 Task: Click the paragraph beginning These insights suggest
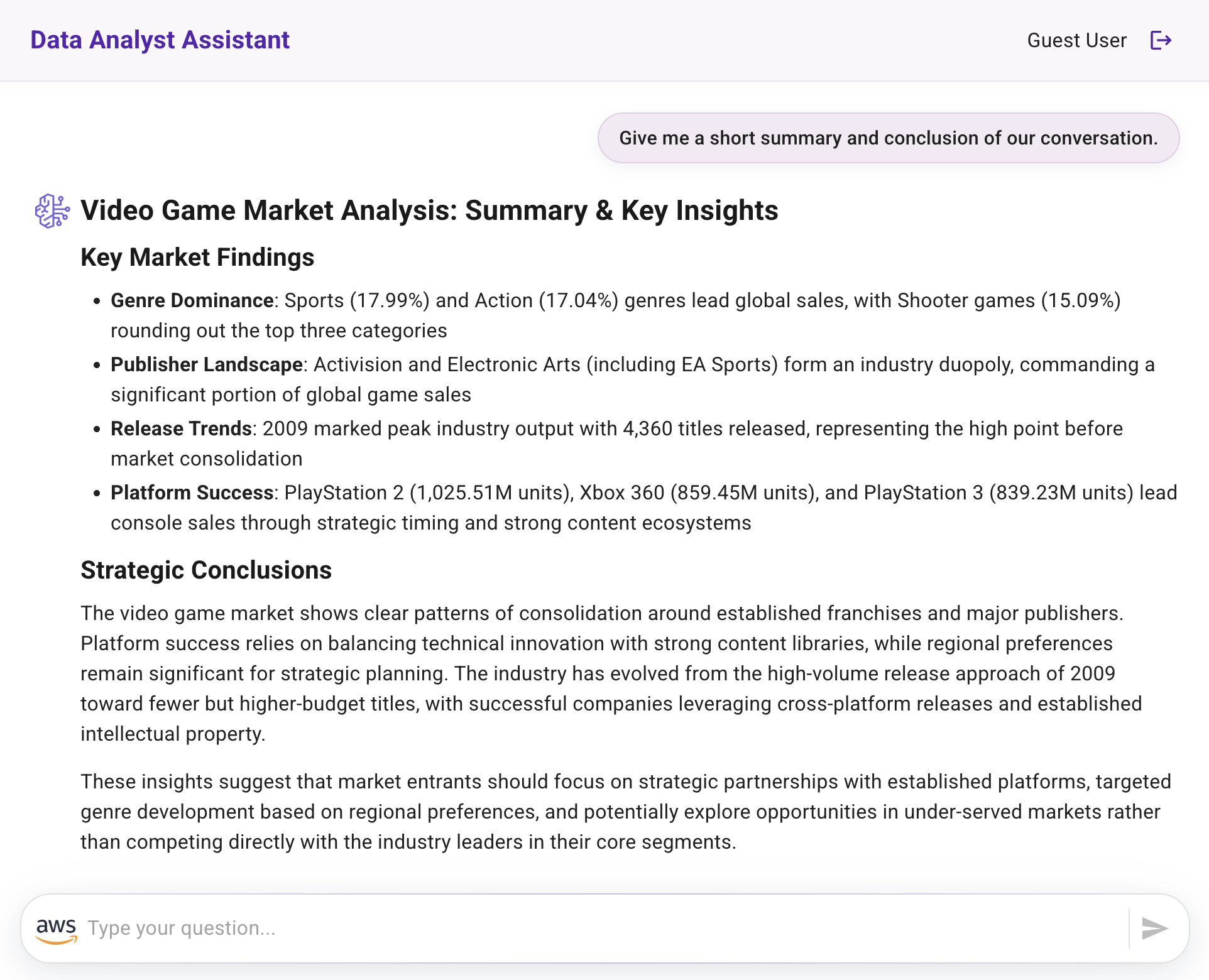[626, 812]
